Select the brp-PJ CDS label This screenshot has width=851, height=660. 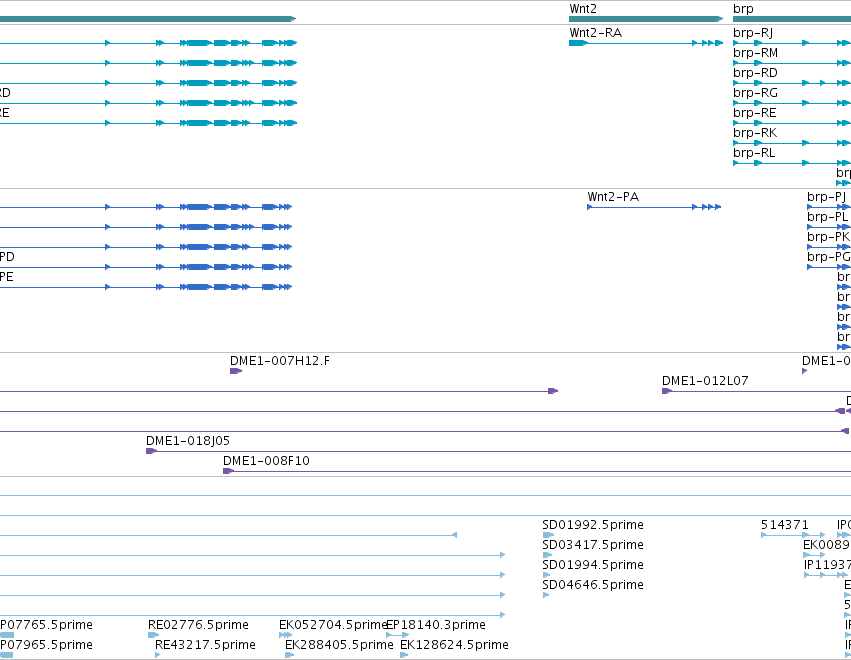pyautogui.click(x=826, y=196)
